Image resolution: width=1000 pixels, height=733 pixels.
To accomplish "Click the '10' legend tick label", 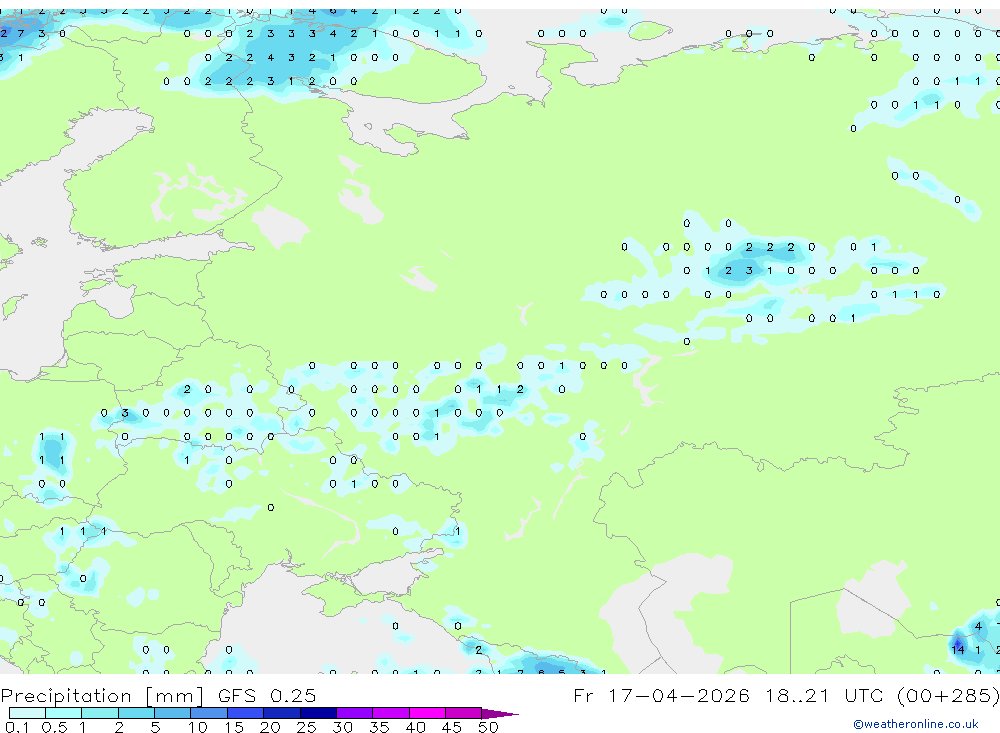I will tap(198, 727).
